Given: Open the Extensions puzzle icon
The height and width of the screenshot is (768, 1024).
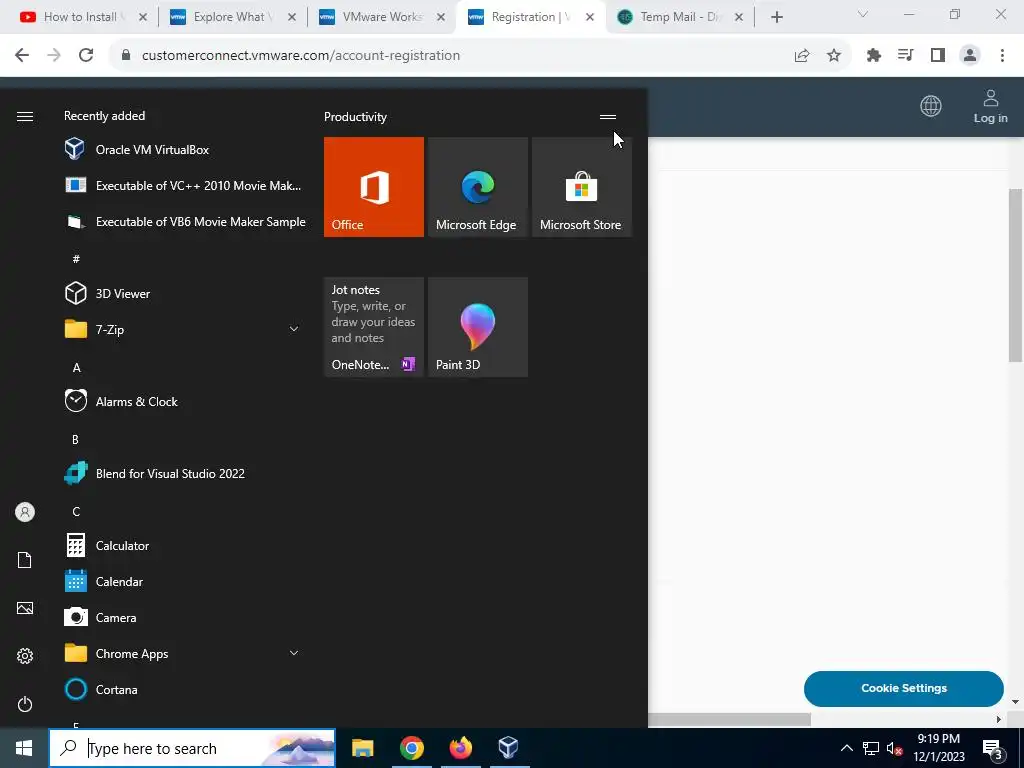Looking at the screenshot, I should click(874, 56).
